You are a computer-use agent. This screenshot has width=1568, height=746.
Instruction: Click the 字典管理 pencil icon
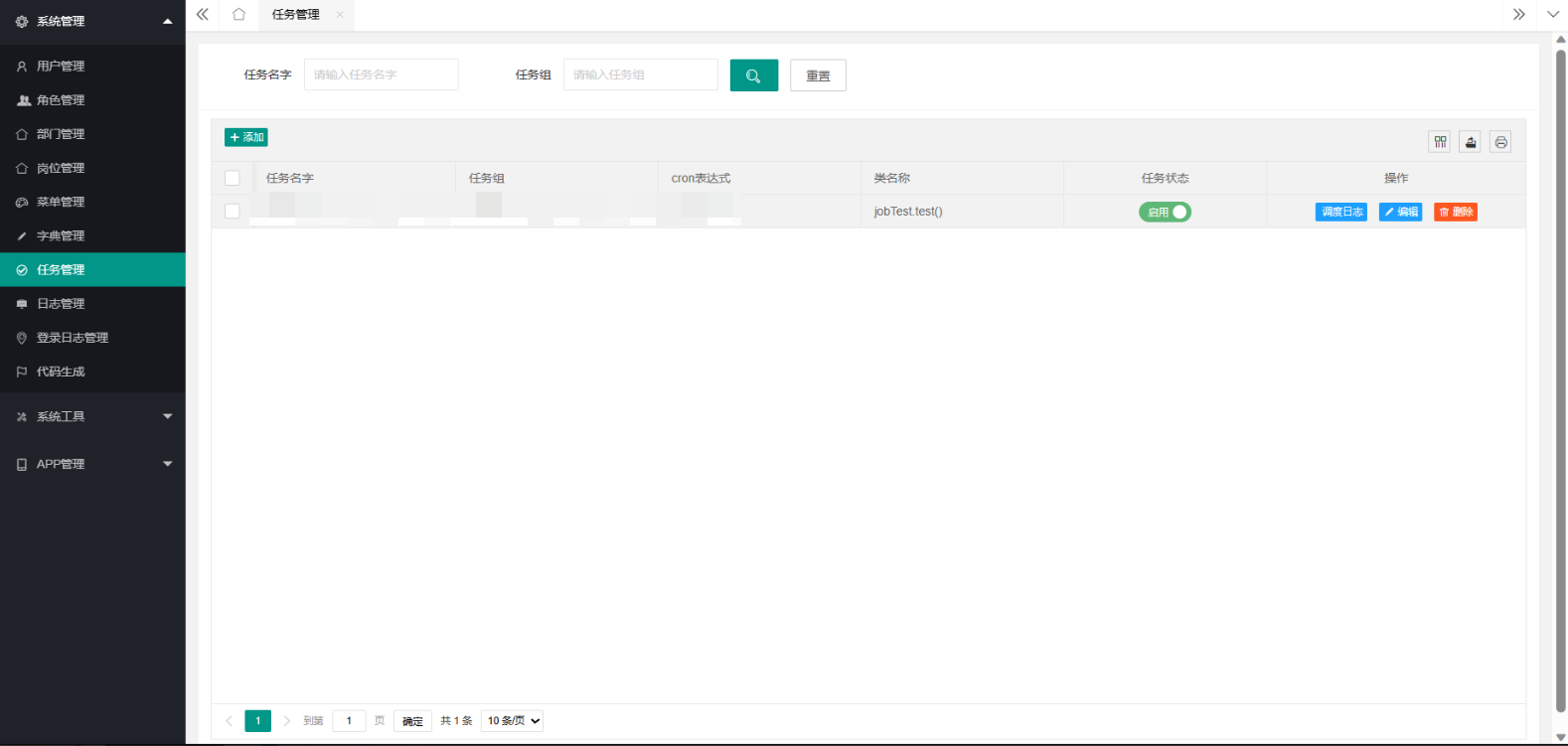click(x=22, y=235)
